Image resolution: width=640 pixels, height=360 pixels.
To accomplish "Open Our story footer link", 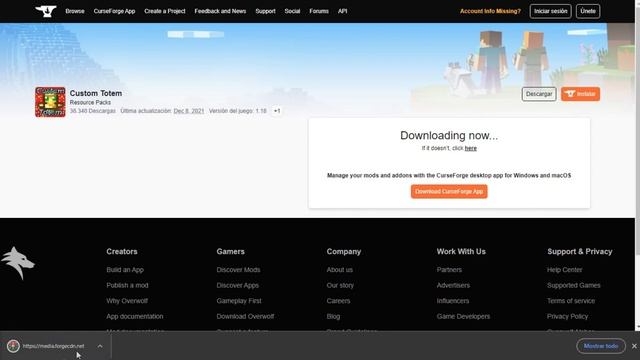I will 340,285.
